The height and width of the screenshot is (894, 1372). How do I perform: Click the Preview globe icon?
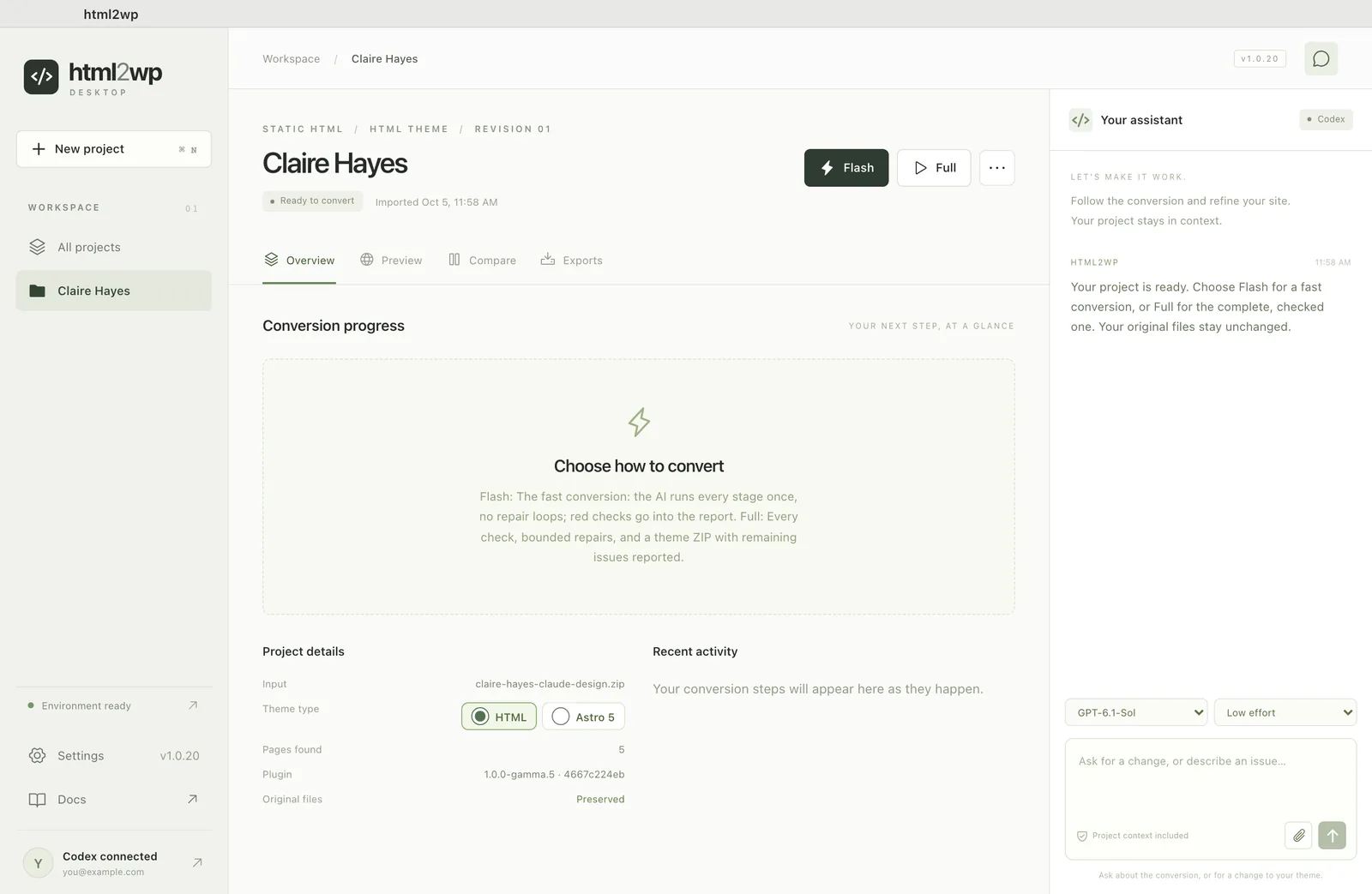367,259
